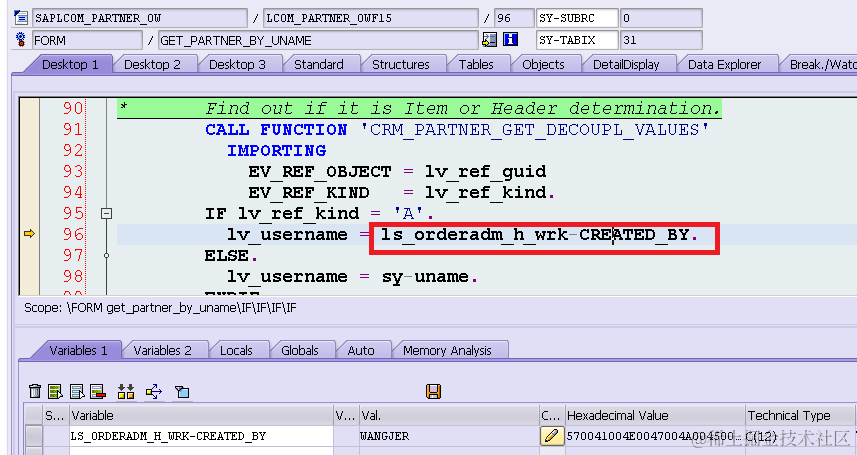The image size is (857, 455).
Task: Click the comment line about Item or Header
Action: coord(419,108)
